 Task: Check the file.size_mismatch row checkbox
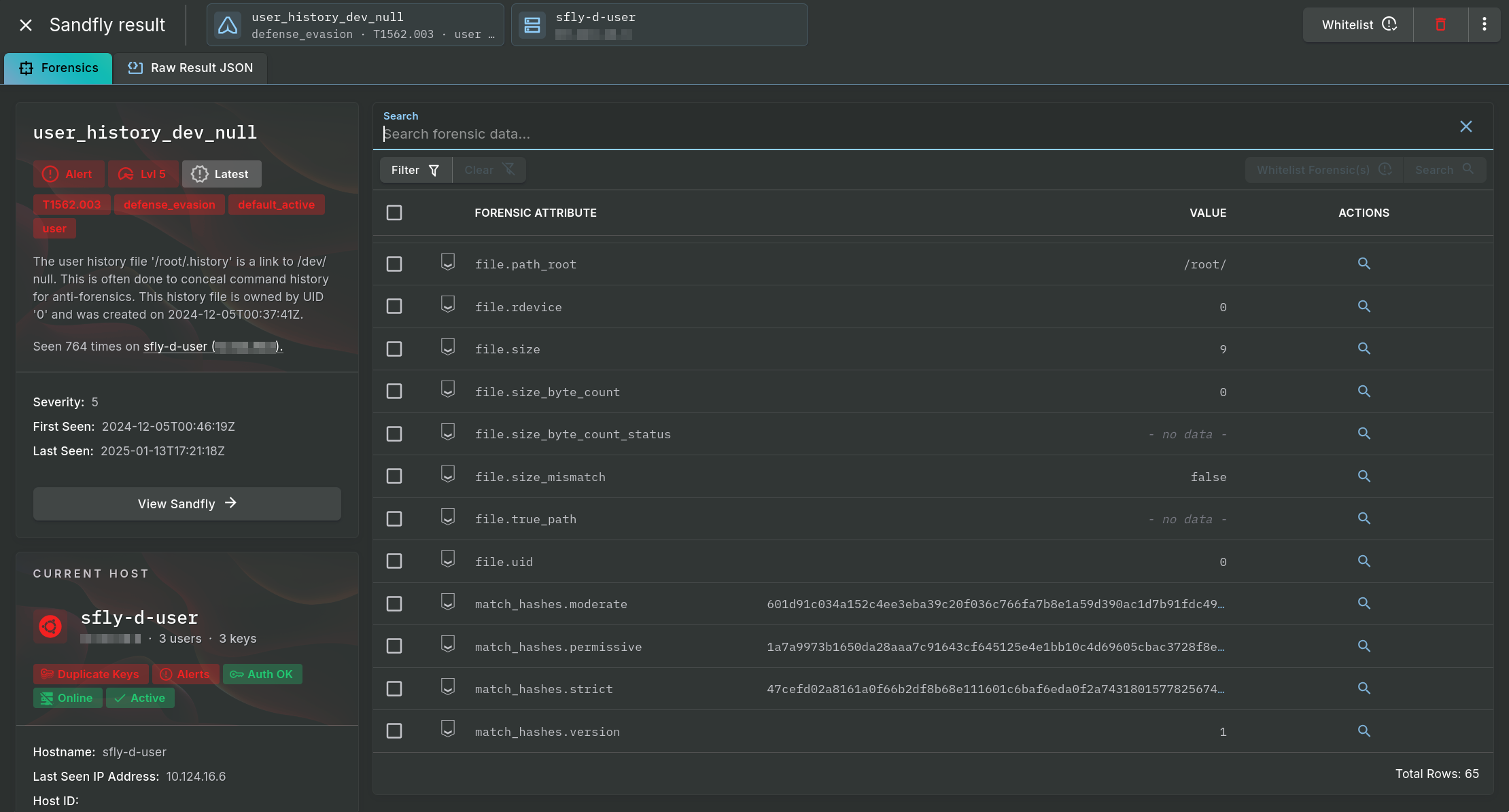pyautogui.click(x=394, y=476)
